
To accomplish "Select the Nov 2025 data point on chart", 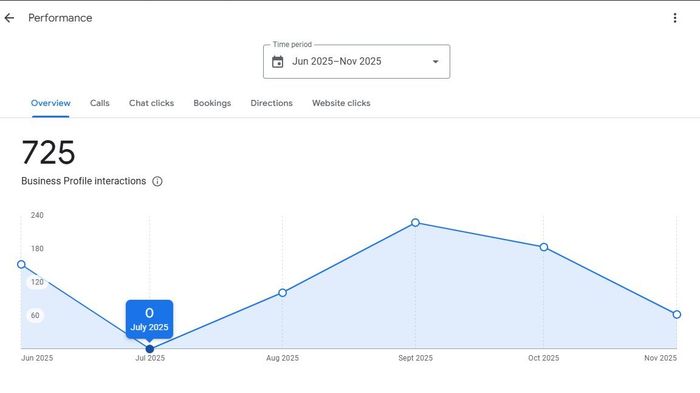I will coord(677,314).
